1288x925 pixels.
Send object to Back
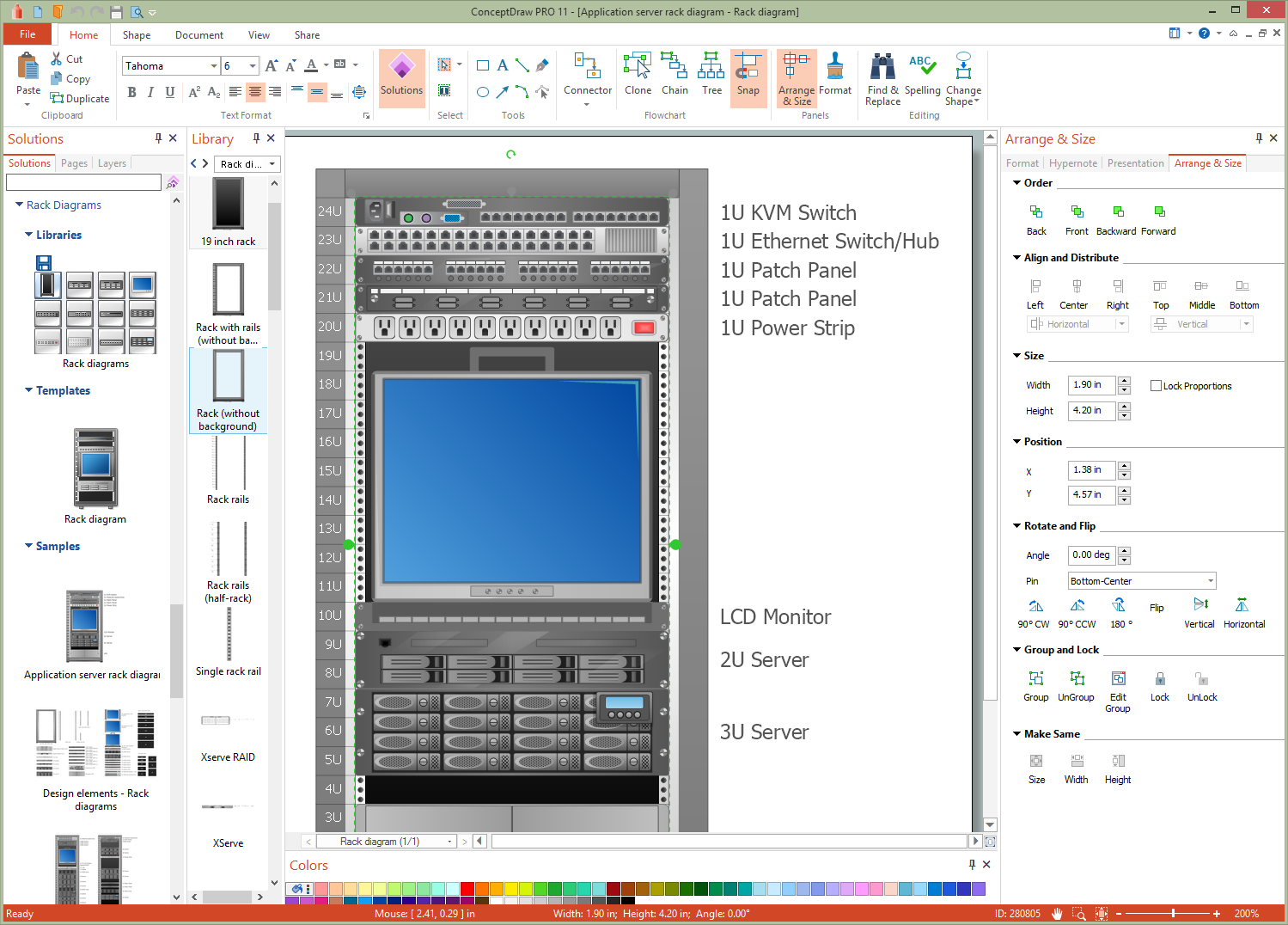(x=1036, y=220)
